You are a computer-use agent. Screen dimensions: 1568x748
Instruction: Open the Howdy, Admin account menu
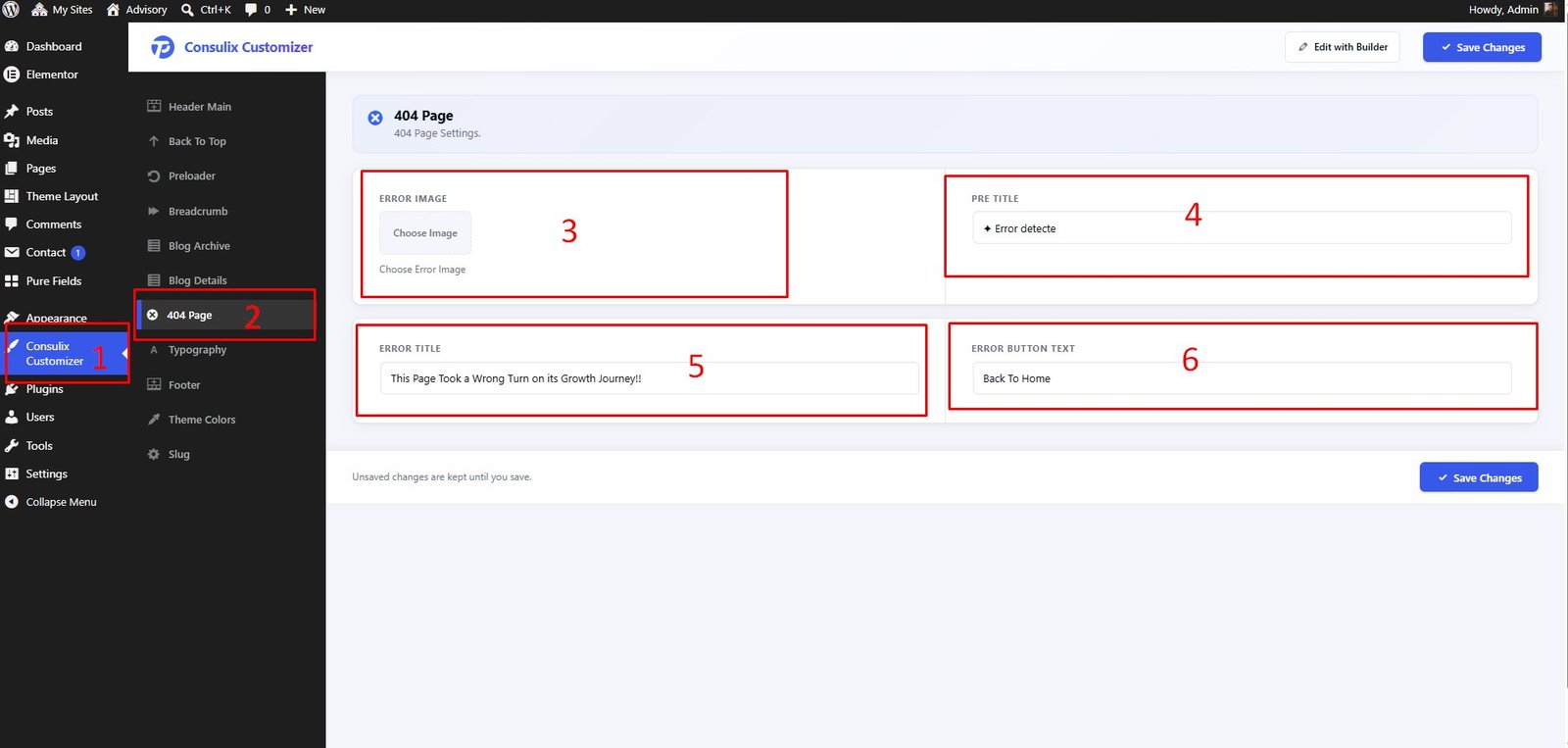[1512, 9]
